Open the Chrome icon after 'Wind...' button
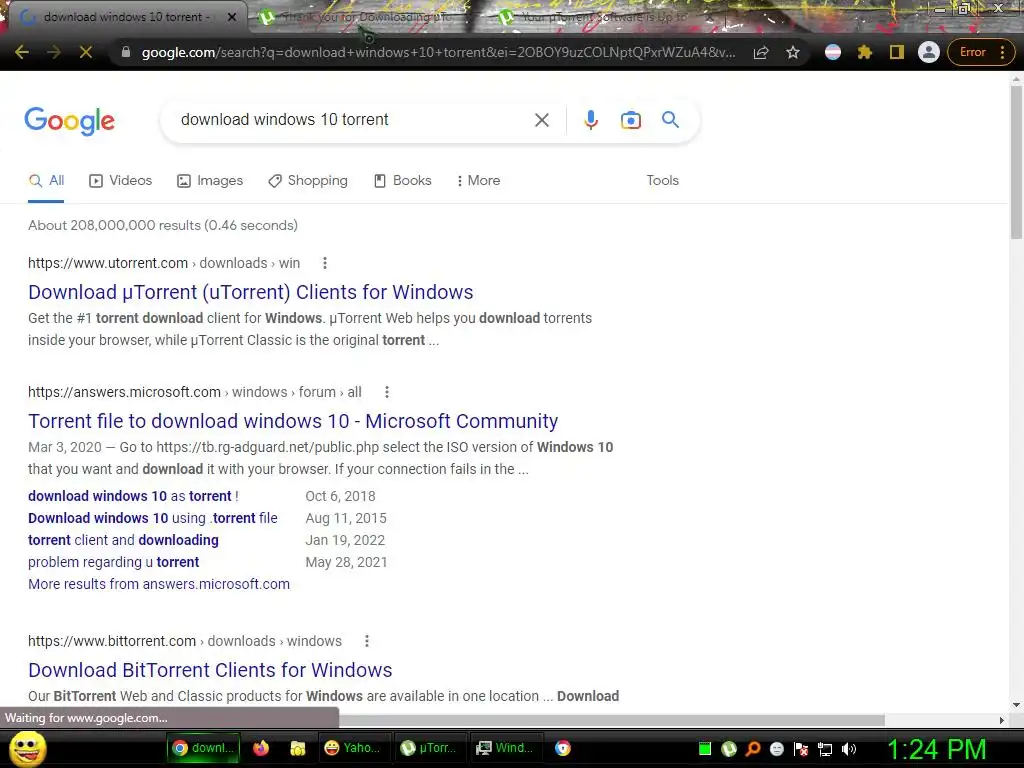The height and width of the screenshot is (768, 1024). [562, 748]
